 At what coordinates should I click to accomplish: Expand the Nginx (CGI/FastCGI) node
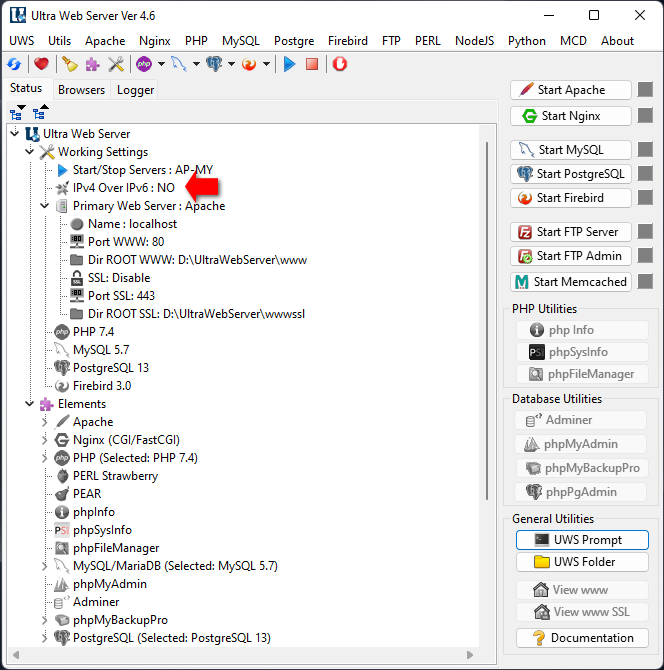44,440
